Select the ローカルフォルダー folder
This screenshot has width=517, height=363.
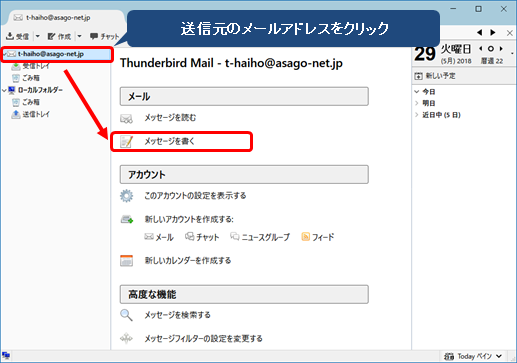[x=40, y=90]
